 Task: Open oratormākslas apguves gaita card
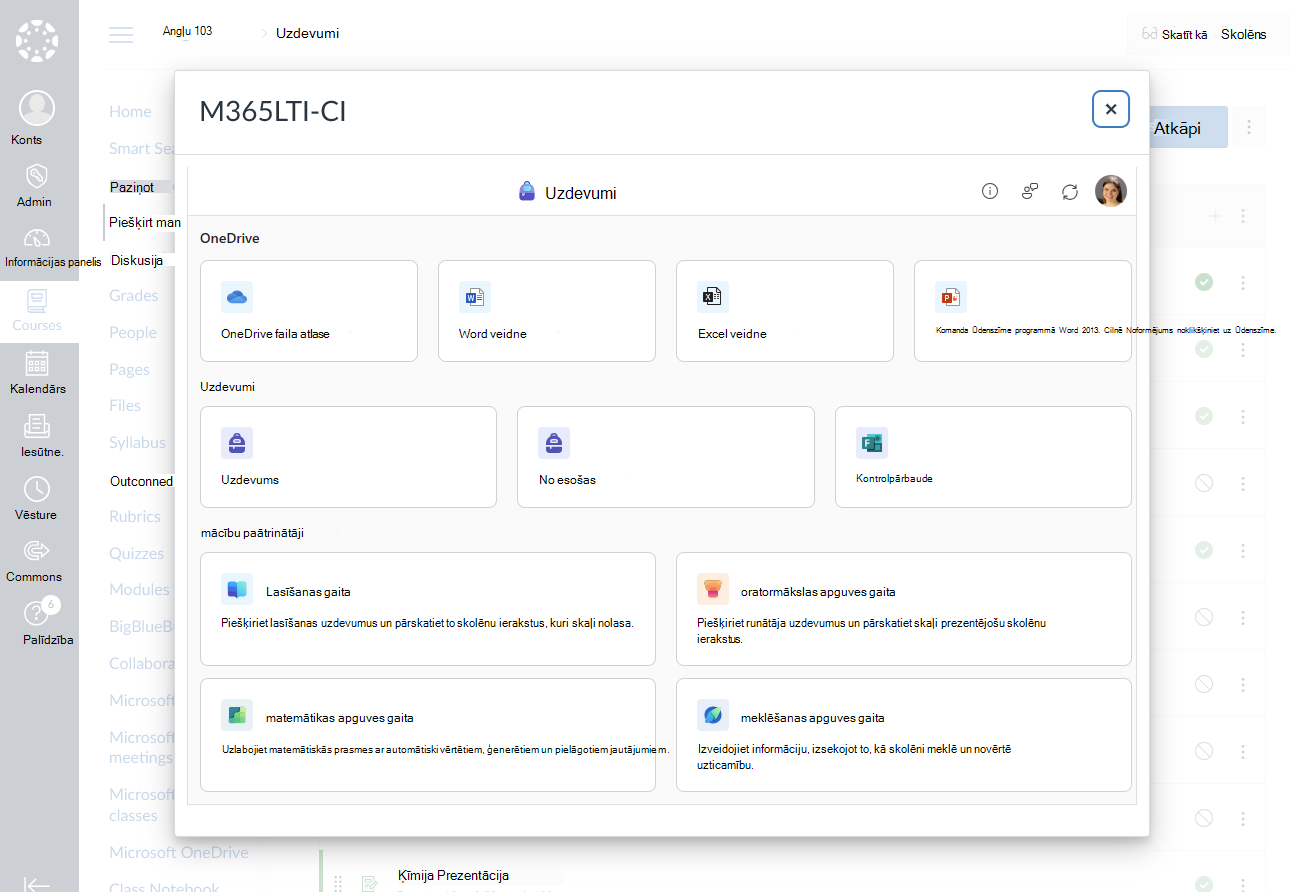click(x=904, y=609)
